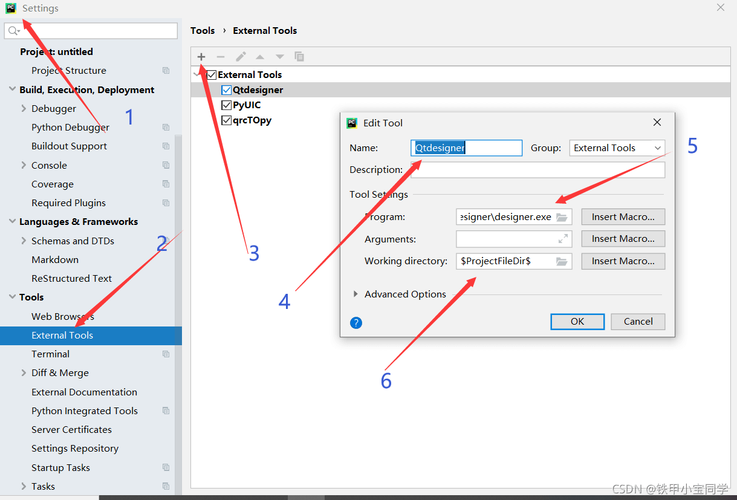Image resolution: width=737 pixels, height=500 pixels.
Task: Browse for Working directory folder icon
Action: (562, 261)
